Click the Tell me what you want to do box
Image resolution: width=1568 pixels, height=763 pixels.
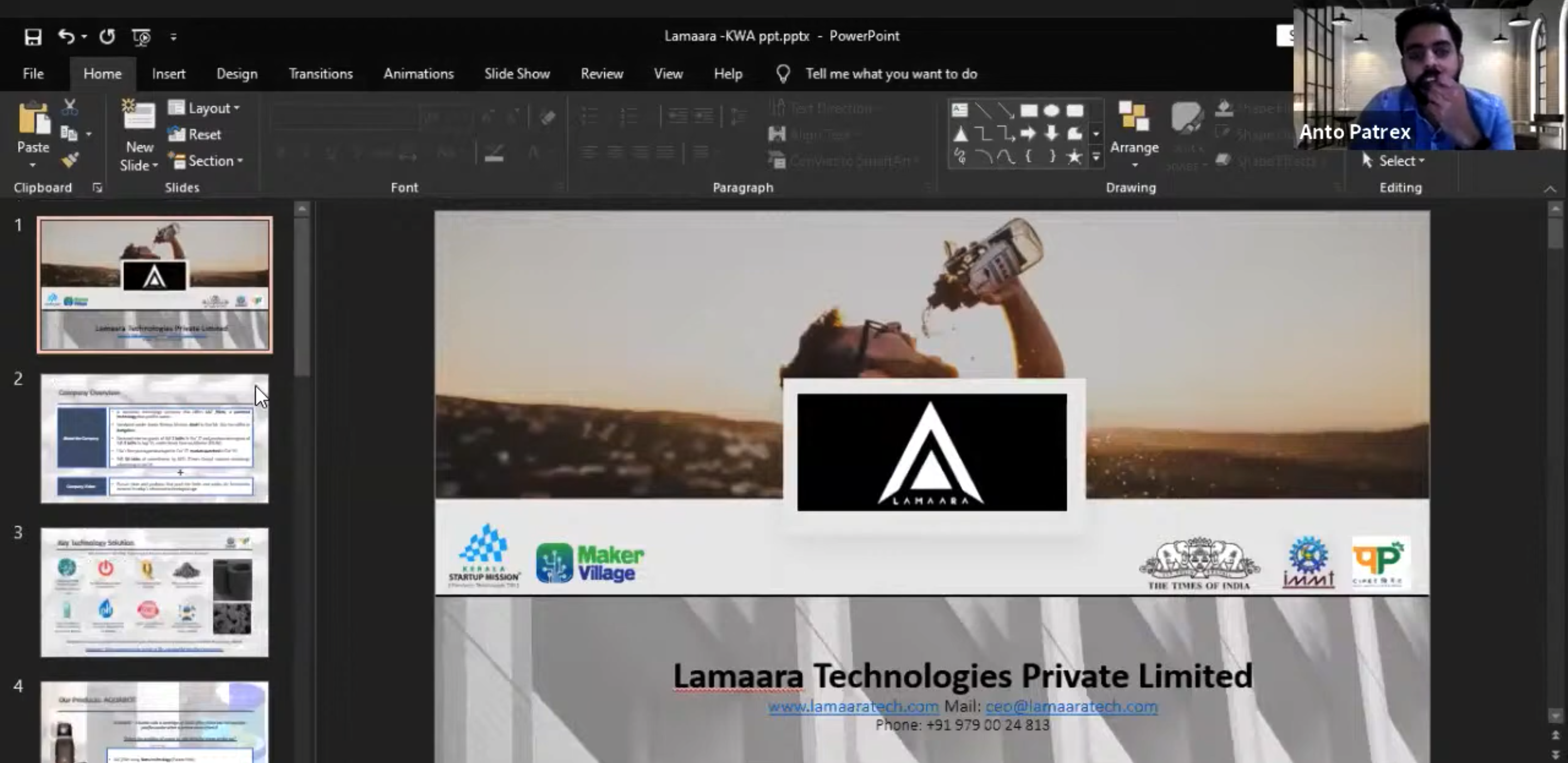click(891, 73)
